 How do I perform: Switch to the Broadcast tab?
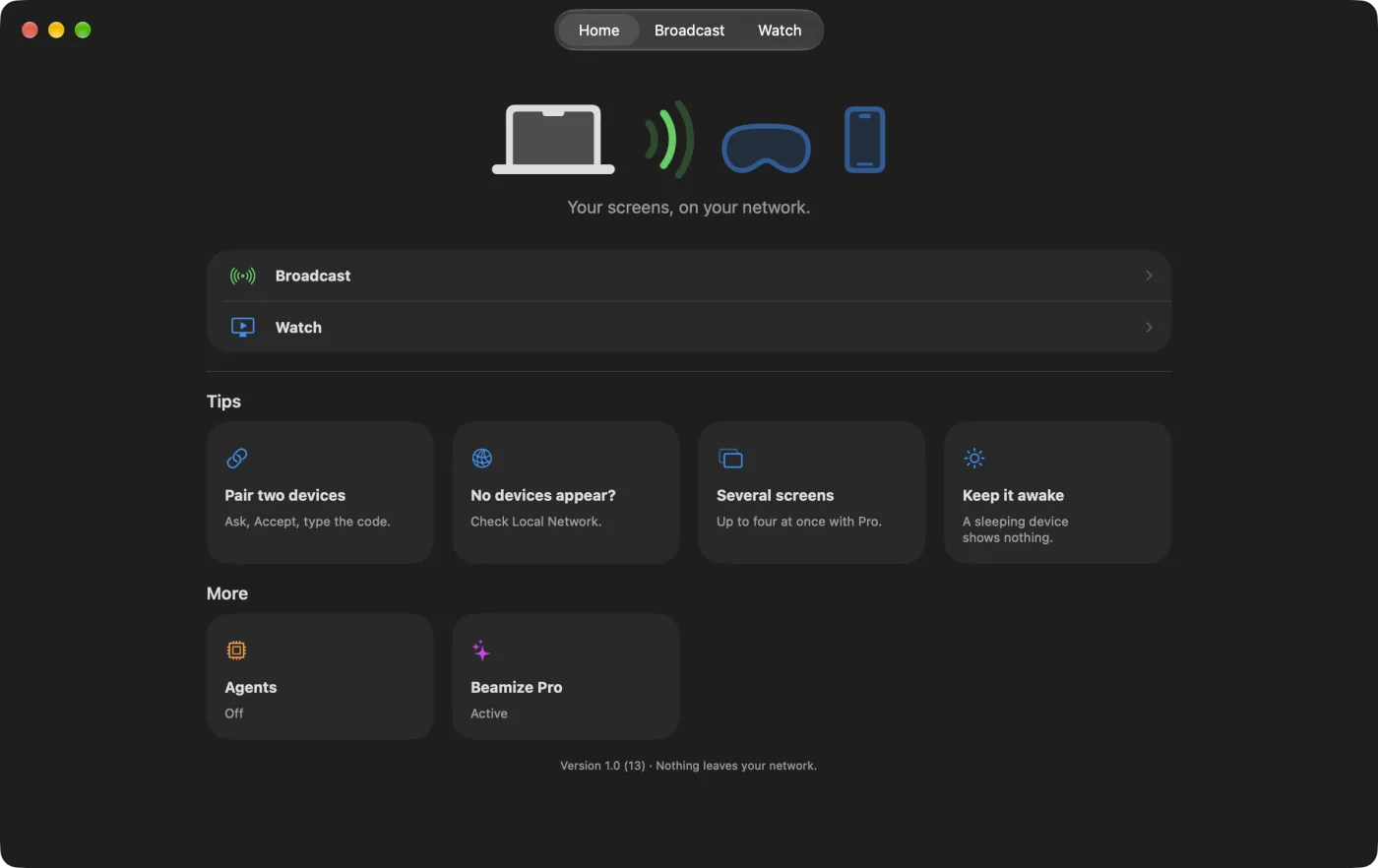coord(689,31)
